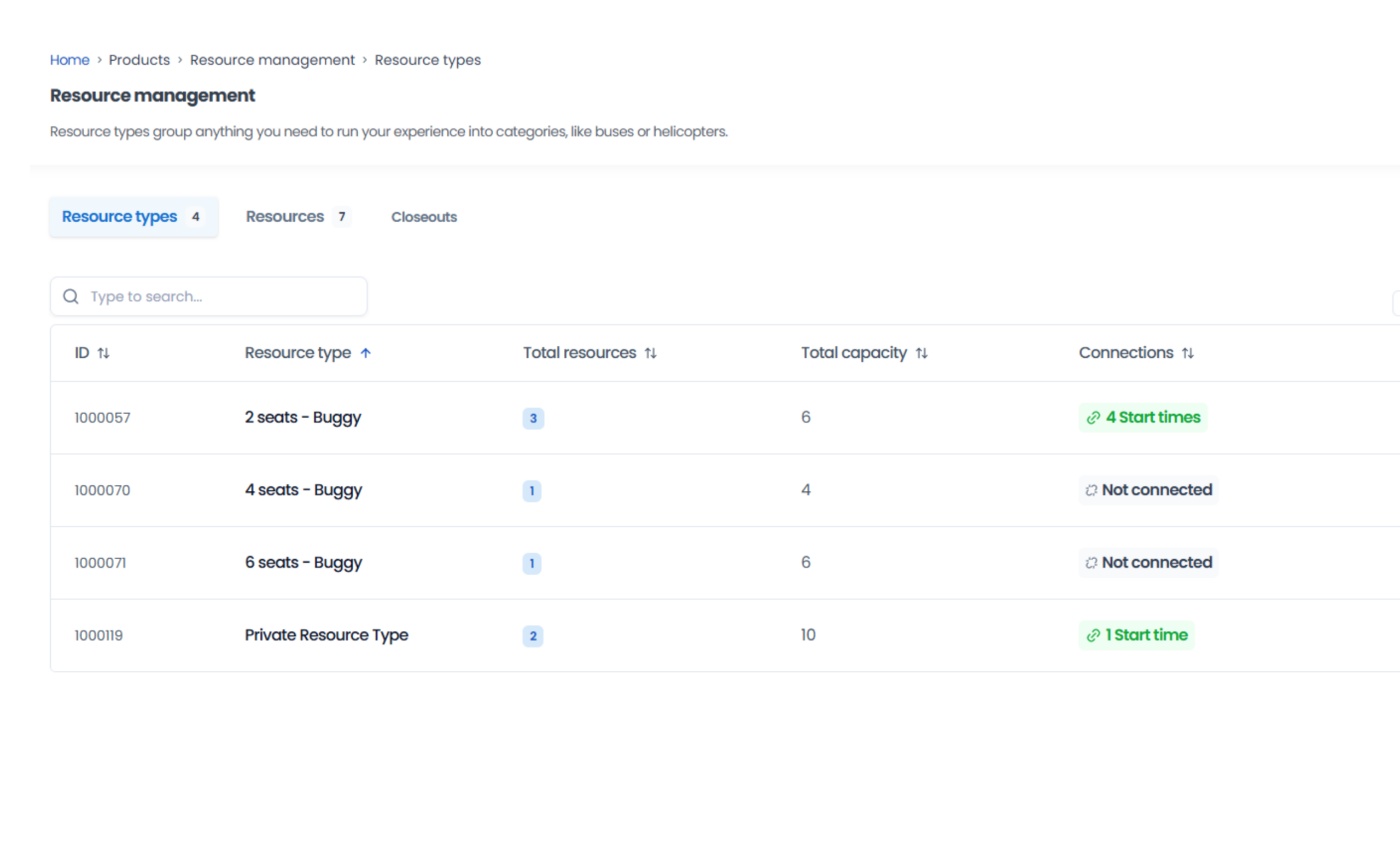Click total resources badge 3
Image resolution: width=1400 pixels, height=859 pixels.
533,419
